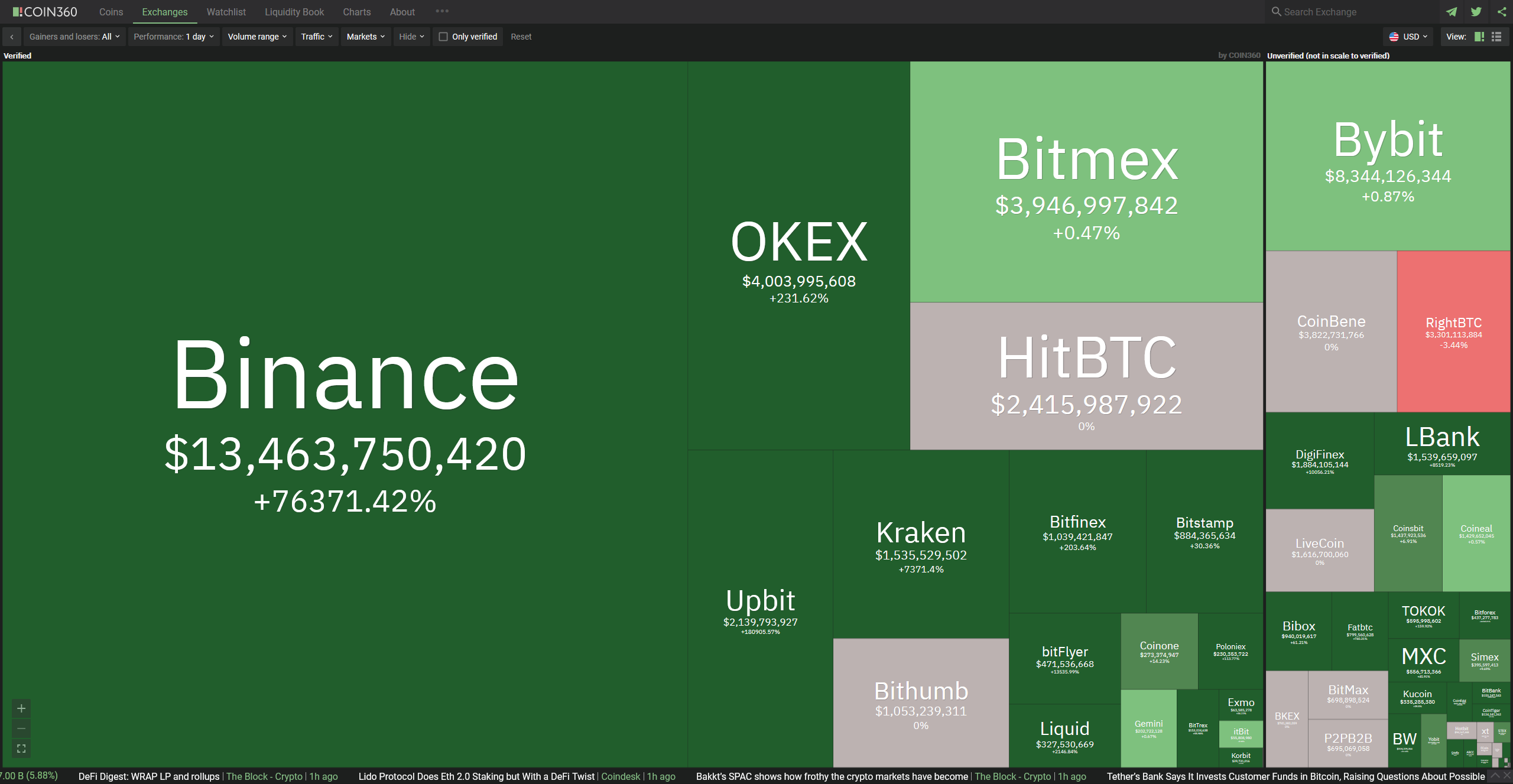Open the Liquidity Book tab

294,12
